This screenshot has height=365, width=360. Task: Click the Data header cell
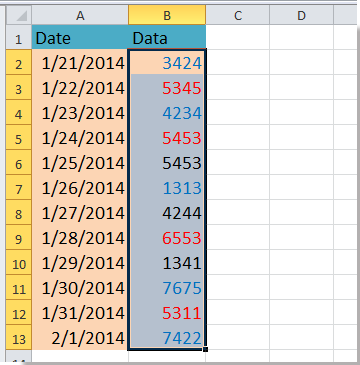coord(167,37)
